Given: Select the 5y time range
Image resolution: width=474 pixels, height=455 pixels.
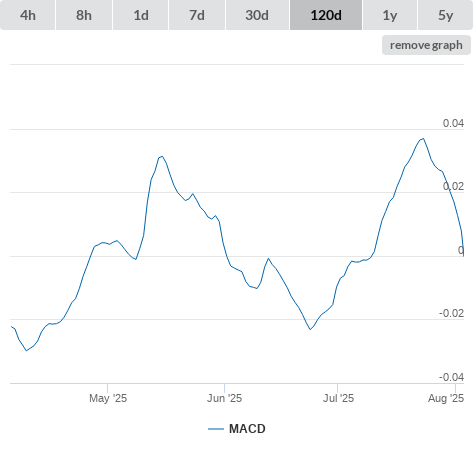Looking at the screenshot, I should [x=445, y=15].
